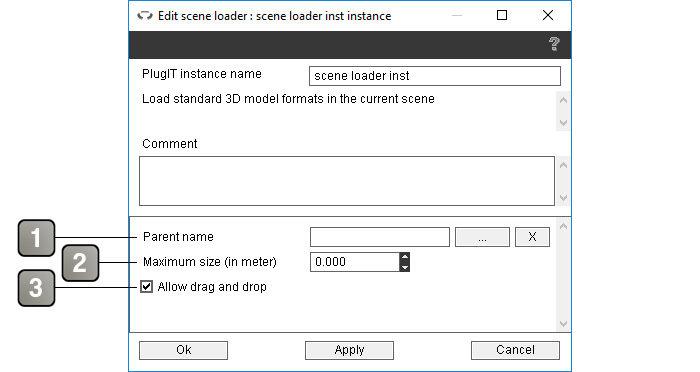Cancel editing the scene loader
The height and width of the screenshot is (372, 700).
[515, 350]
